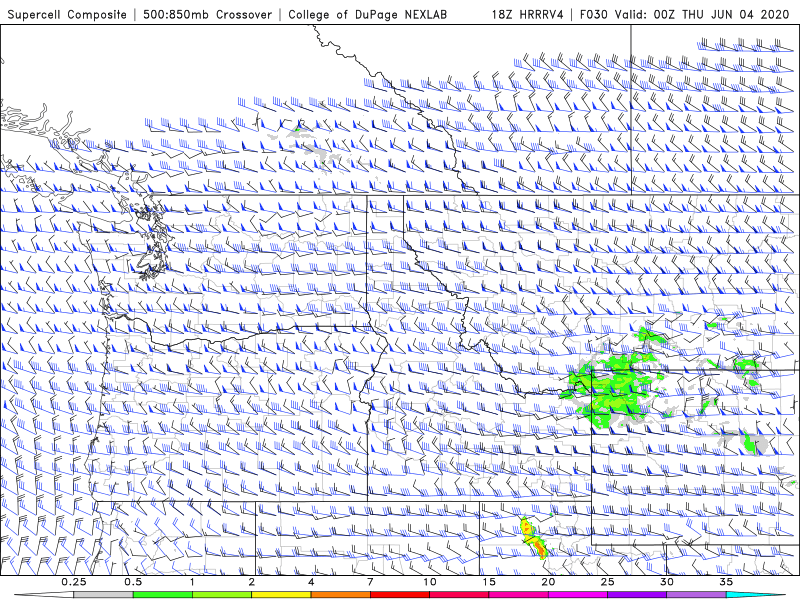Screen dimensions: 800x600
Task: Click the legend value 7
Action: pos(370,582)
